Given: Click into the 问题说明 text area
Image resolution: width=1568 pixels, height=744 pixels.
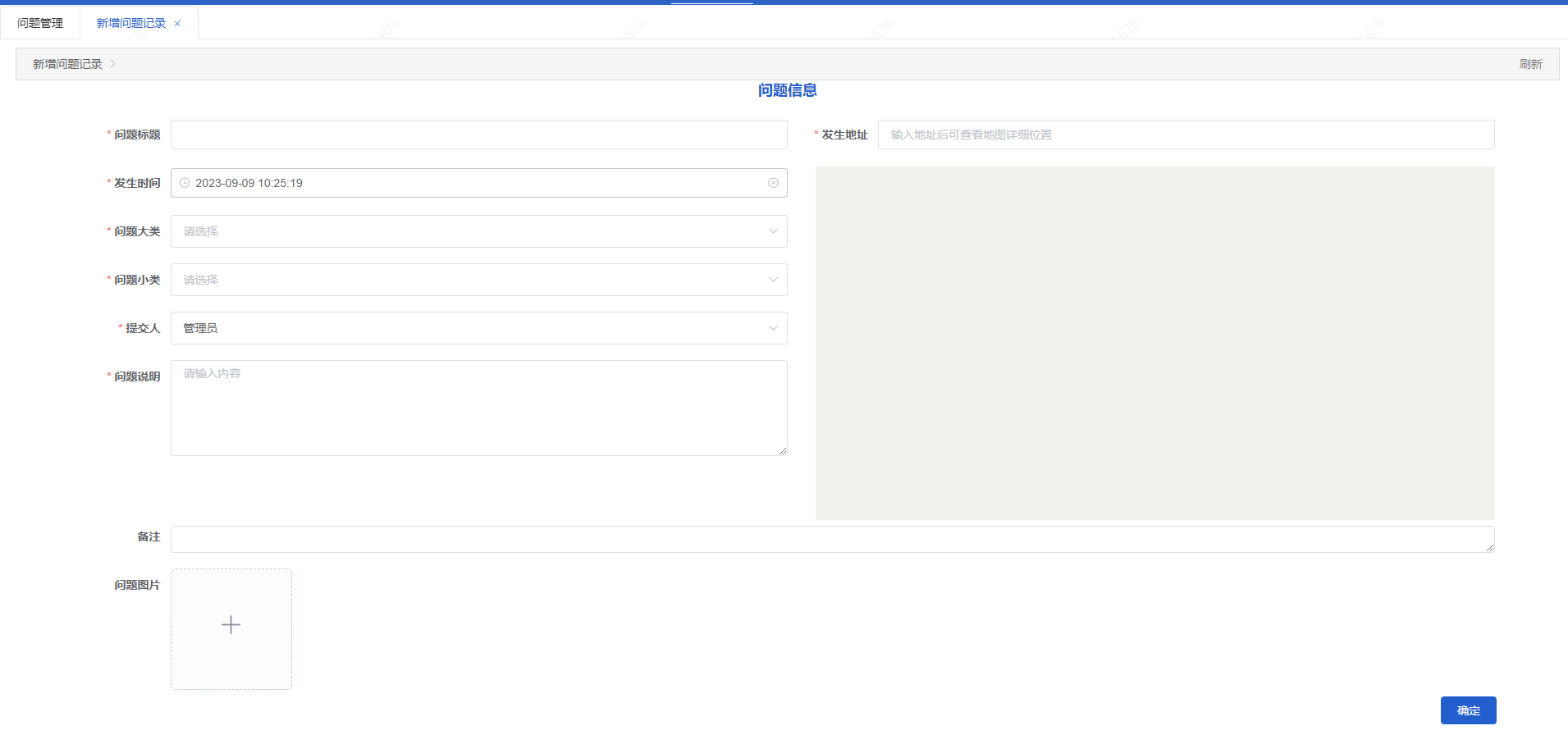Looking at the screenshot, I should coord(479,408).
